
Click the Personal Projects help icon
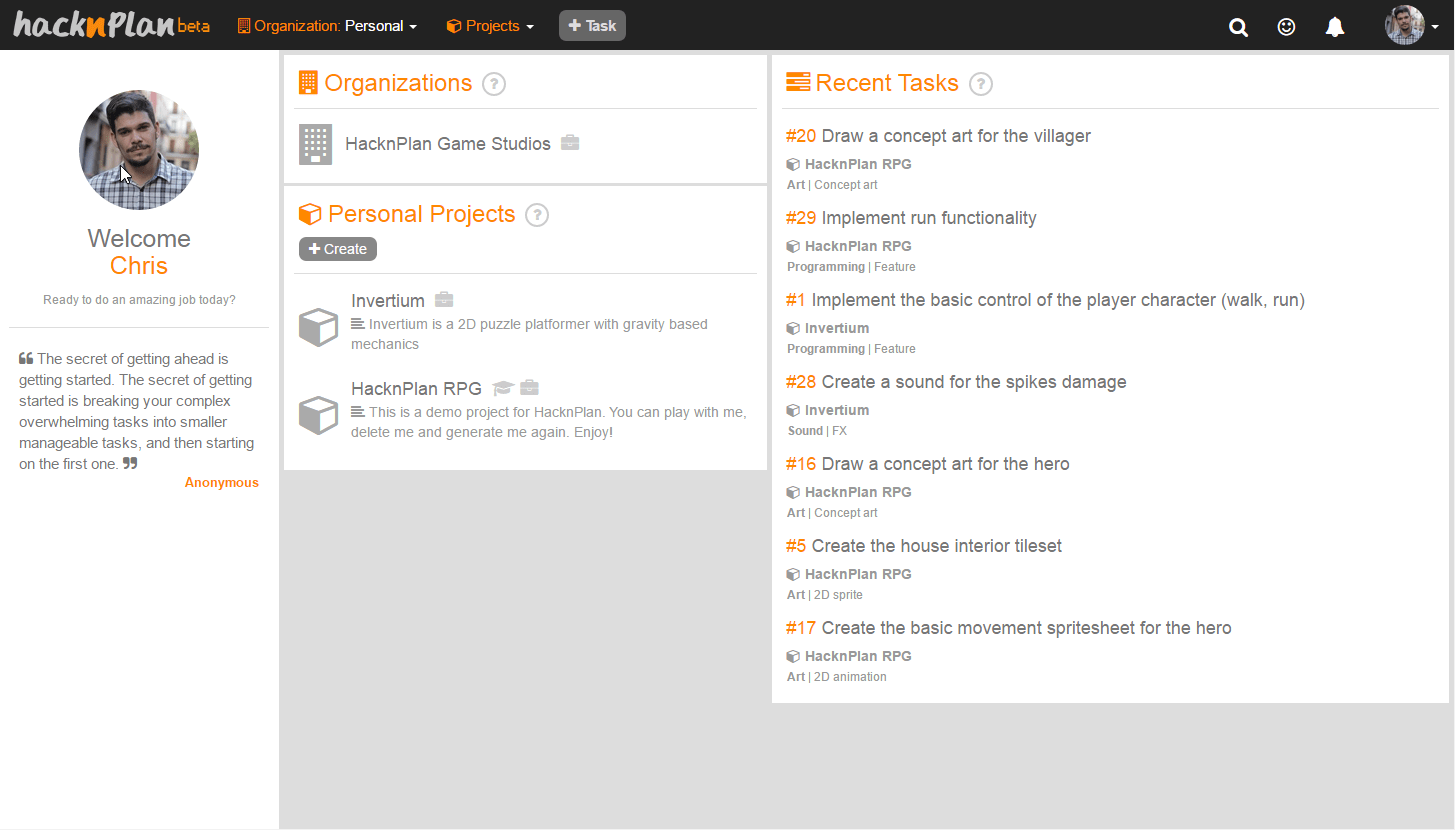[x=537, y=215]
